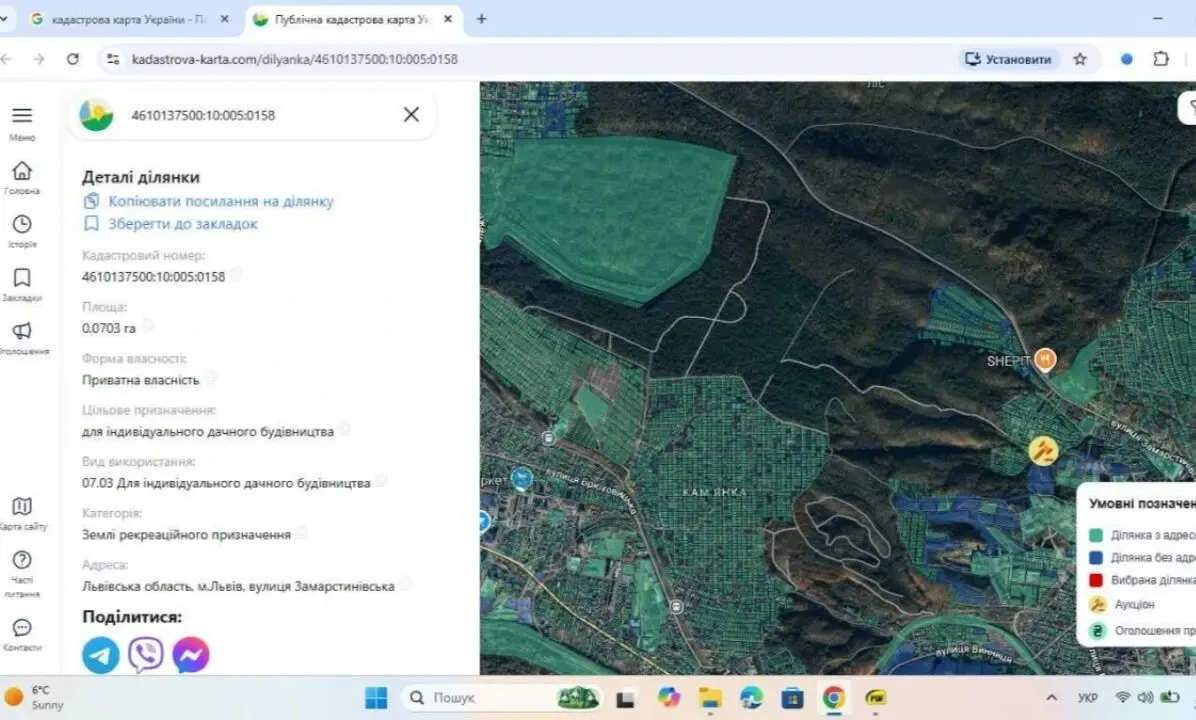
Task: Open Карта сайту map icon
Action: point(22,507)
